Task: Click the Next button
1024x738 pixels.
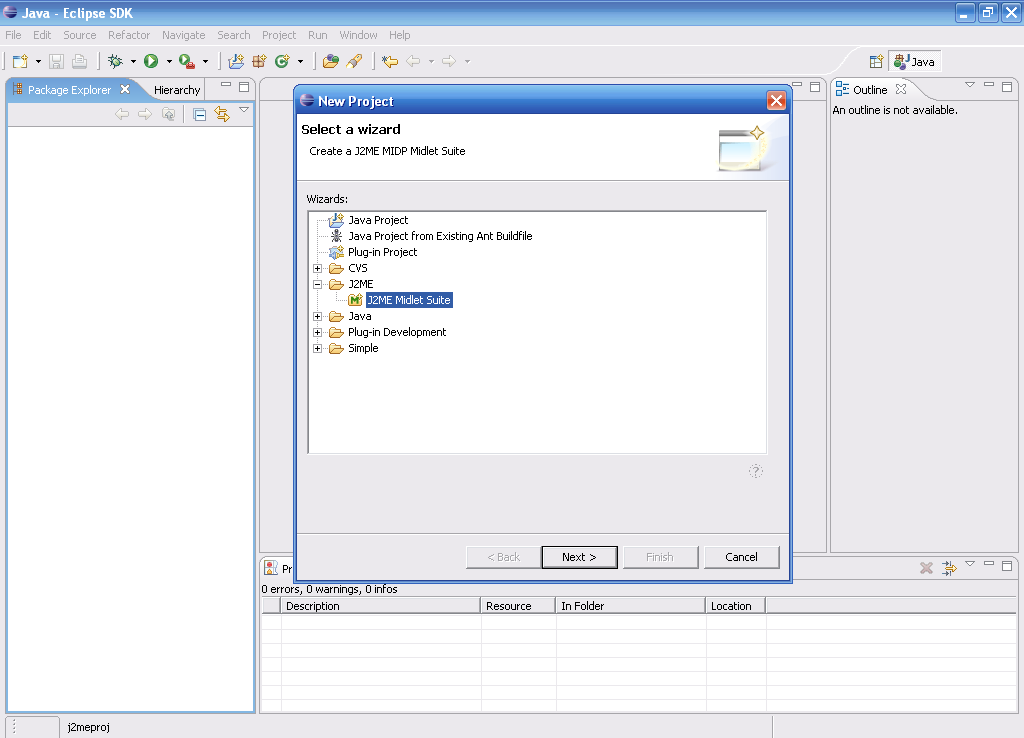Action: click(579, 557)
